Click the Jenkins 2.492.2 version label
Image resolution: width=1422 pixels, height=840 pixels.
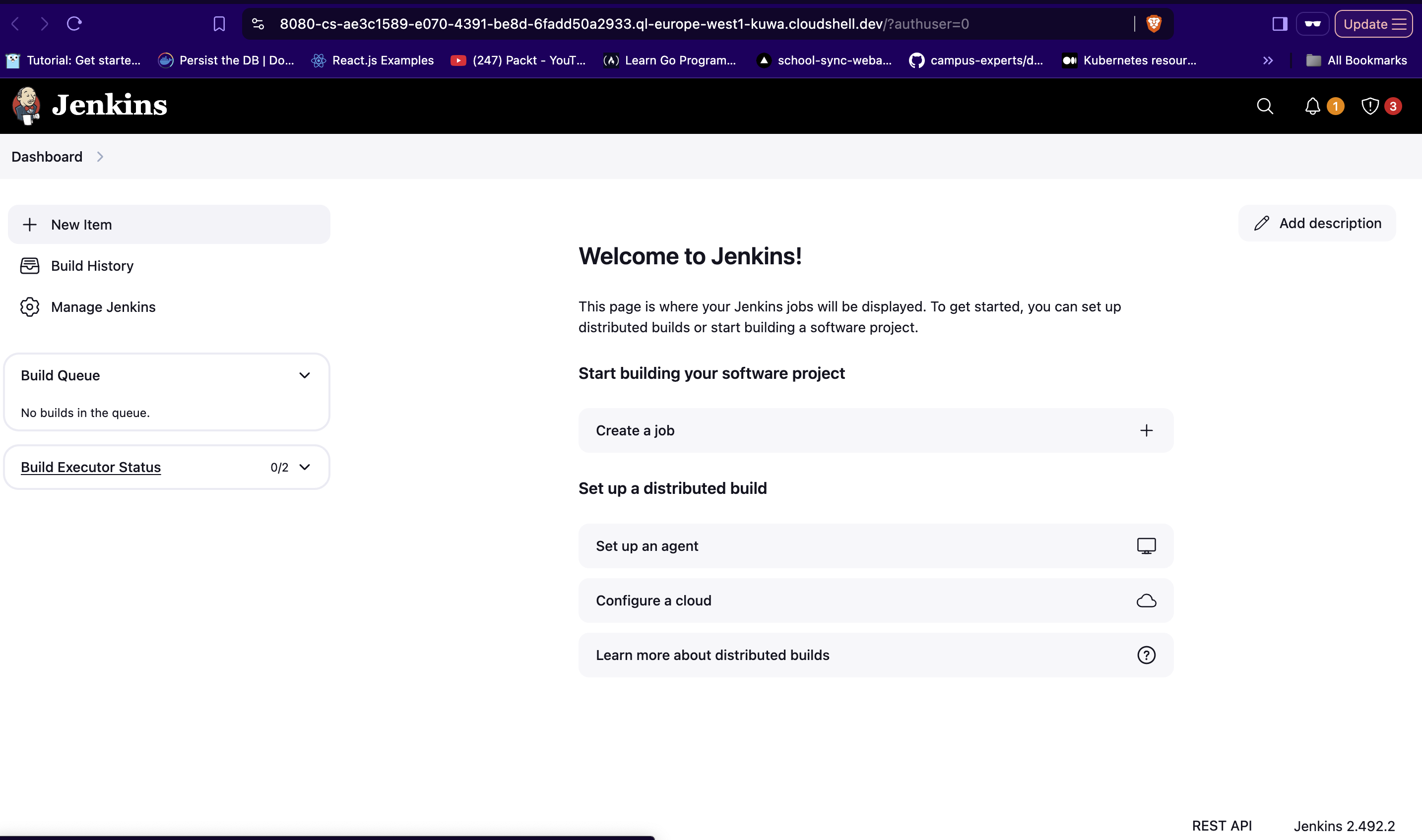pyautogui.click(x=1344, y=826)
